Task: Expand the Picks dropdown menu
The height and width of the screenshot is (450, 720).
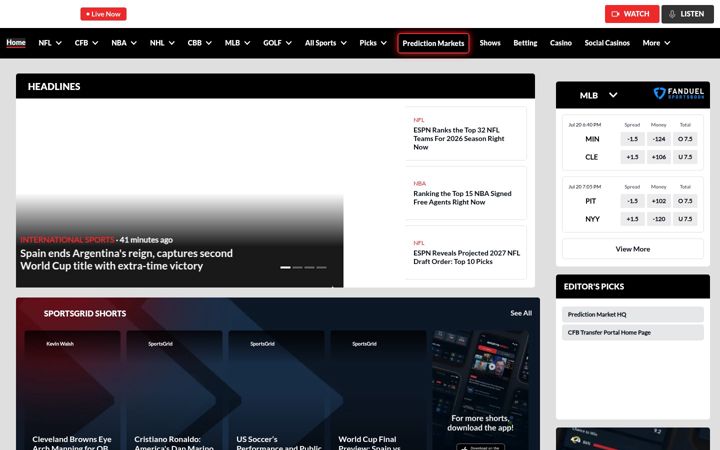Action: (373, 43)
